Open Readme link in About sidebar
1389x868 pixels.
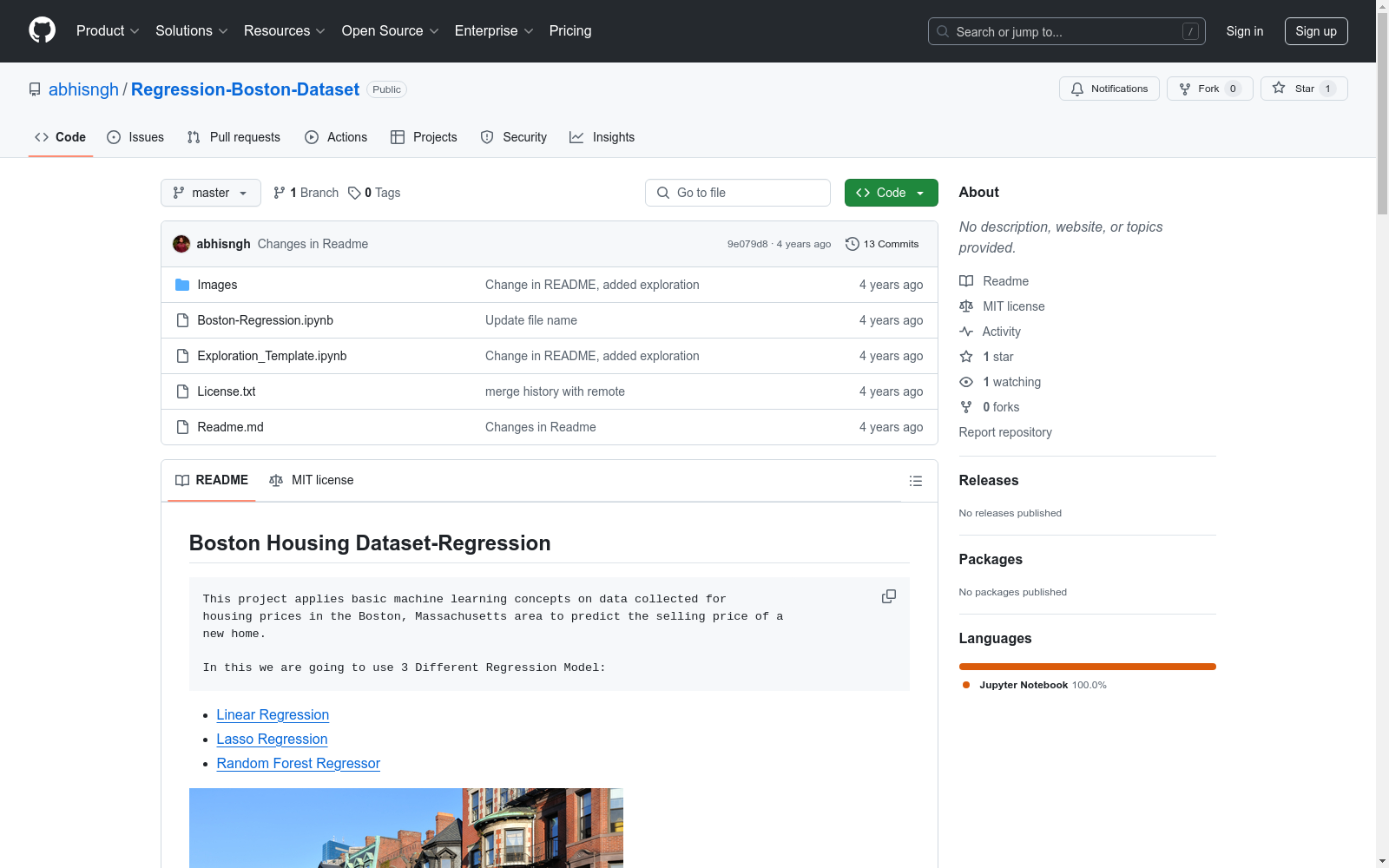[994, 281]
